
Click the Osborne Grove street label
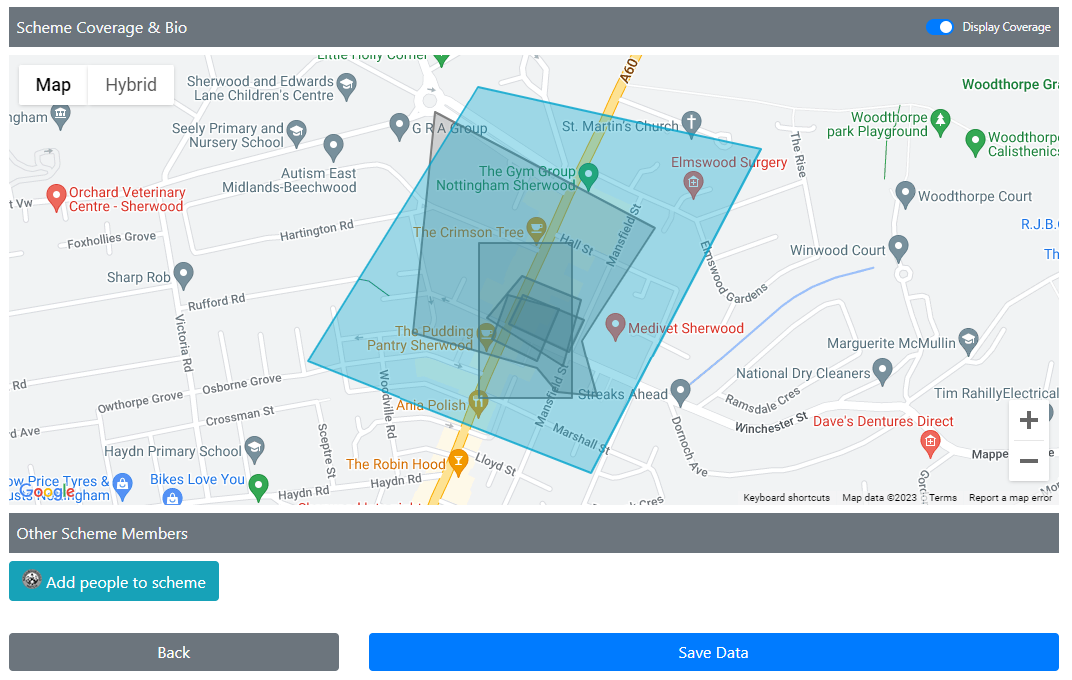[x=241, y=383]
